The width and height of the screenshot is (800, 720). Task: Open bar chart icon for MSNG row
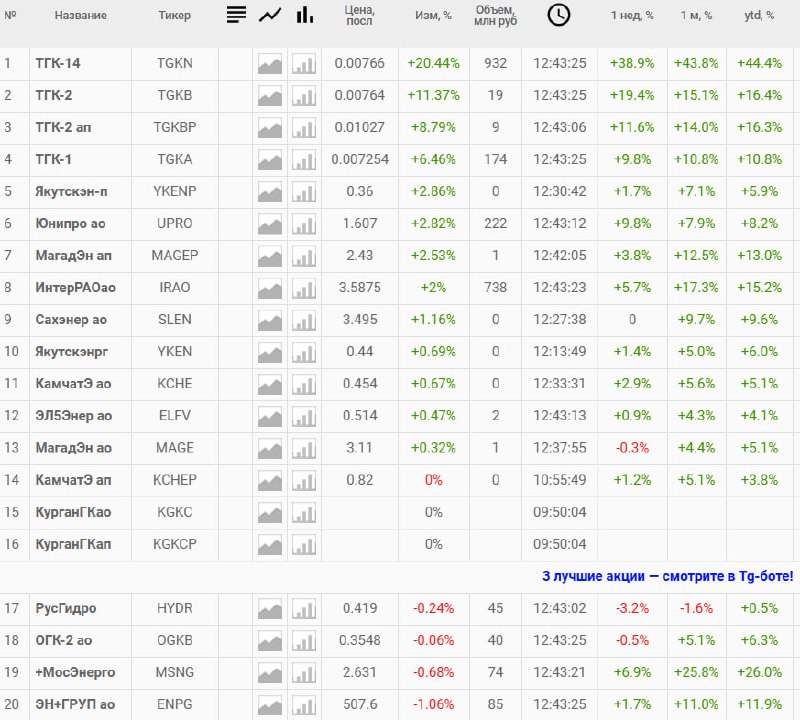pos(304,673)
